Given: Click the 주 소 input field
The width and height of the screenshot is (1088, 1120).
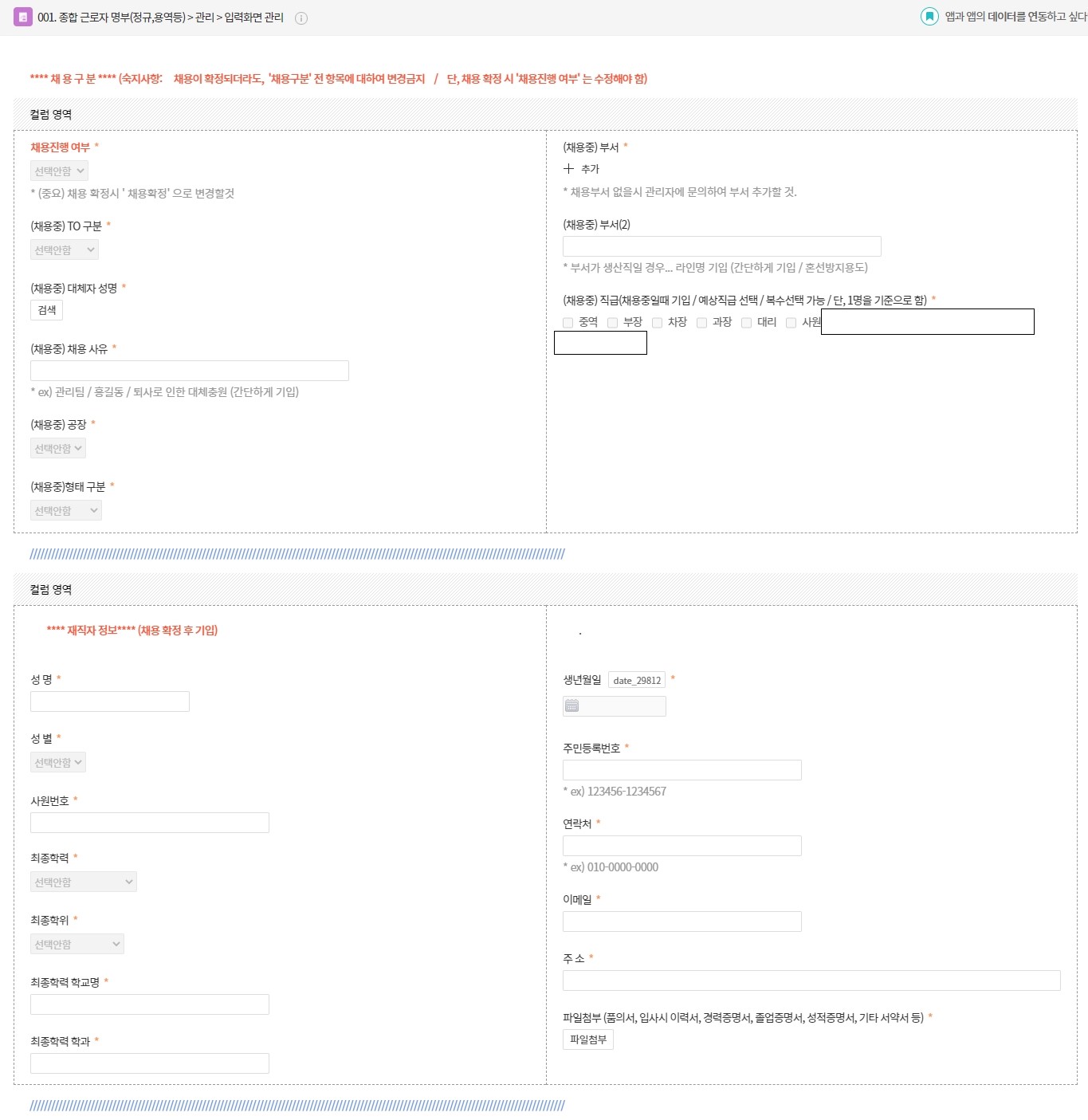Looking at the screenshot, I should click(x=811, y=980).
